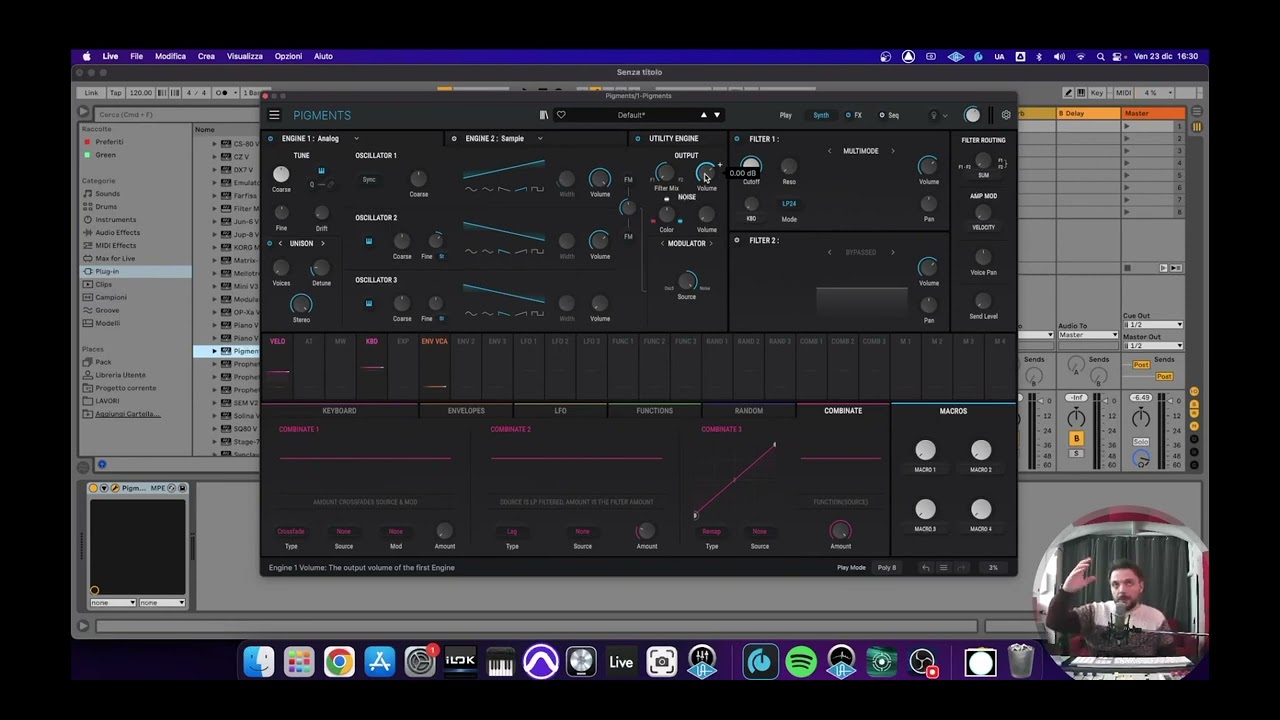Click the Default preset name field
Screen dimensions: 1280x720
point(632,115)
